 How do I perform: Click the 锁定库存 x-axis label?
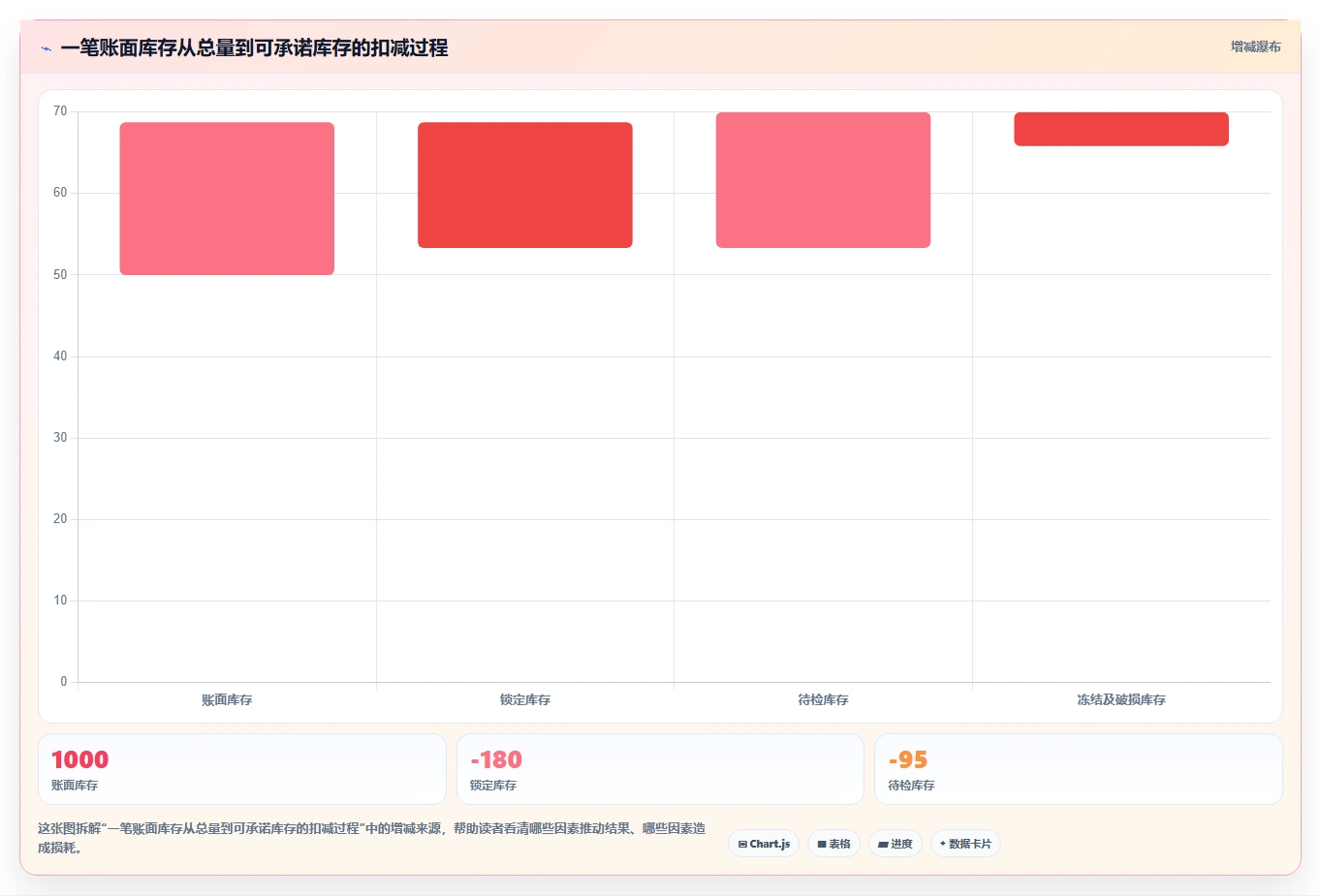pos(525,699)
